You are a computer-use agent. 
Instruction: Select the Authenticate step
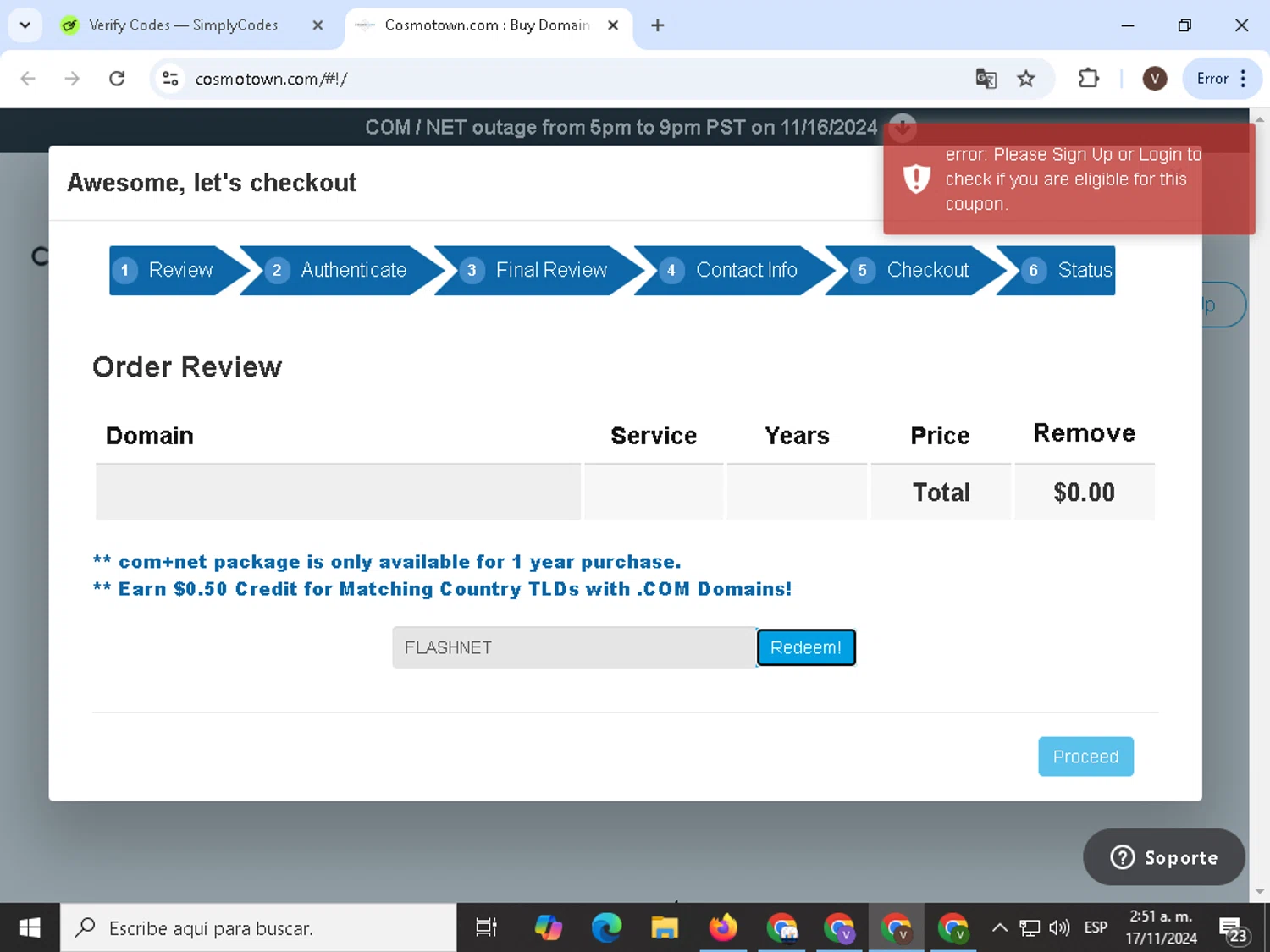(341, 270)
